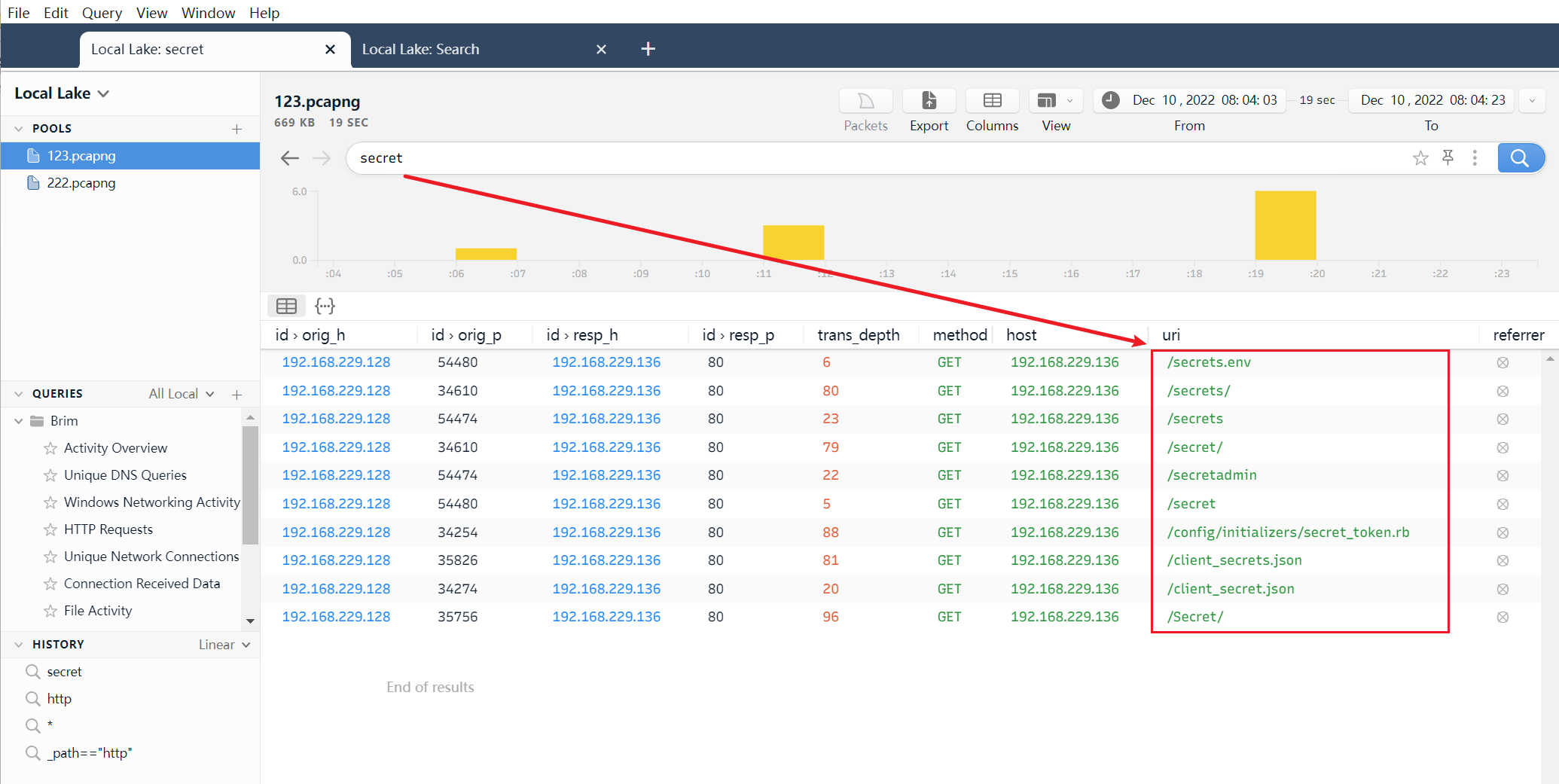This screenshot has height=784, width=1559.
Task: Run Connection Received Data query
Action: (142, 584)
